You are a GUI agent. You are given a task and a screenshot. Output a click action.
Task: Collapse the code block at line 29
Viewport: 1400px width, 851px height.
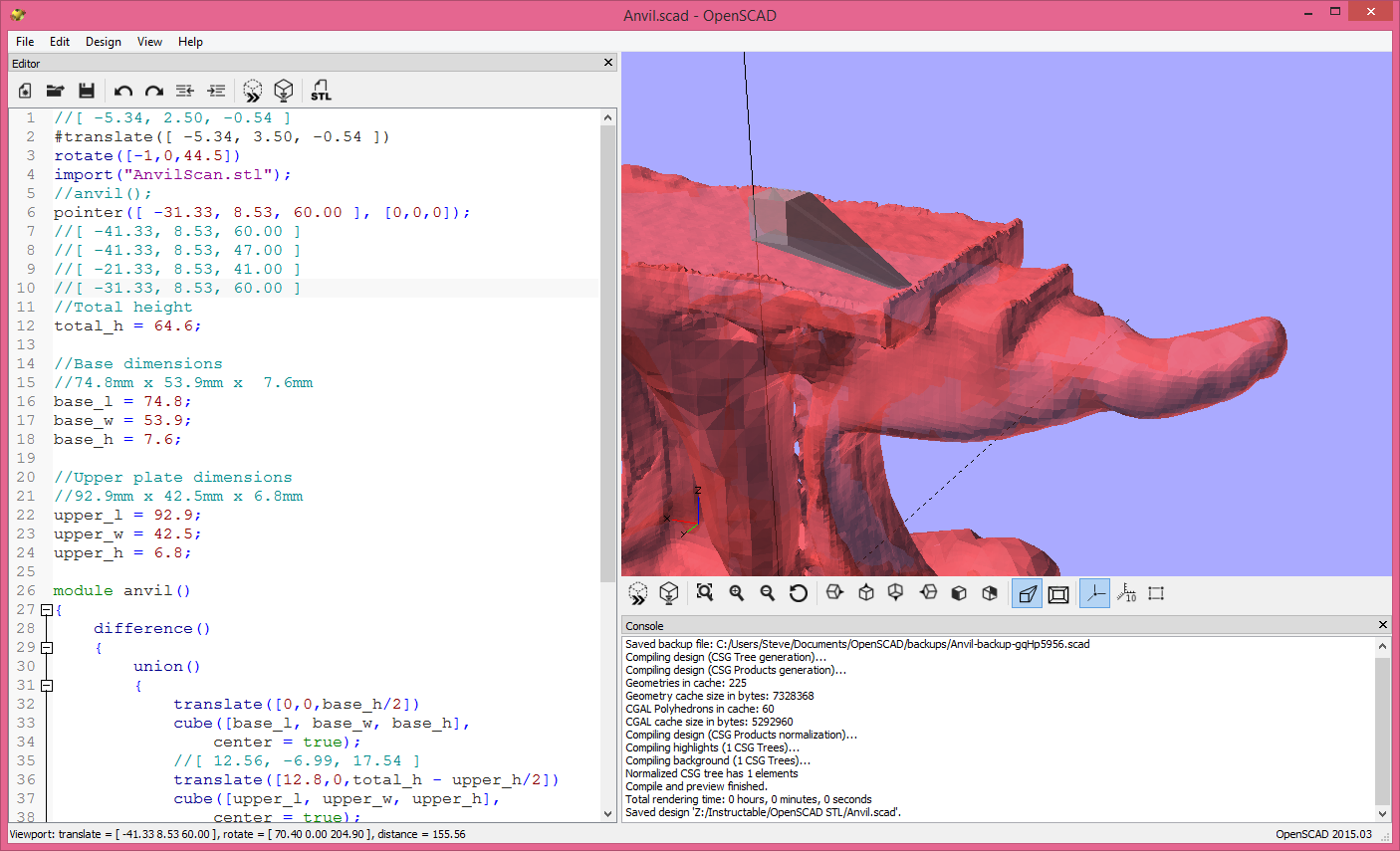[x=46, y=647]
